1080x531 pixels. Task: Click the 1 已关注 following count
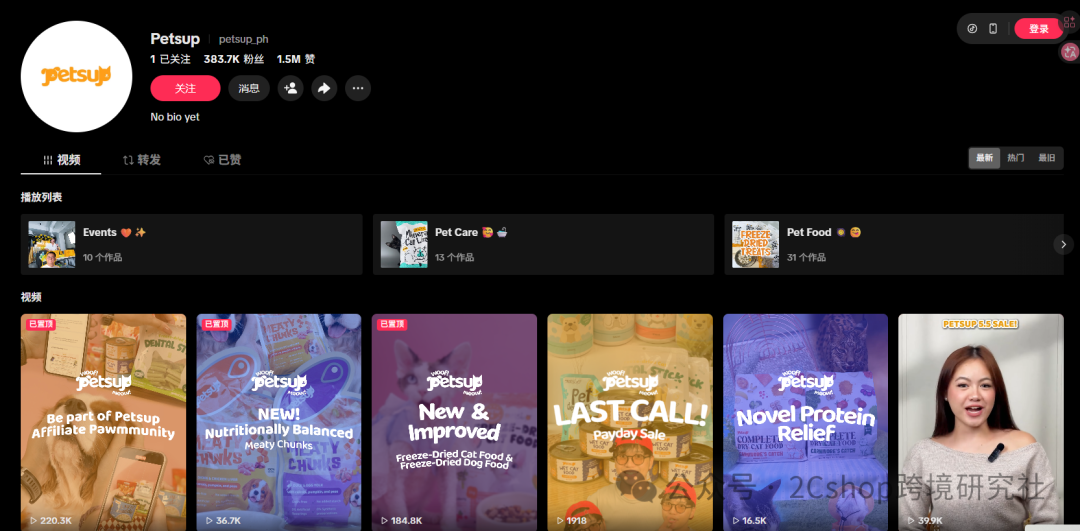tap(170, 59)
